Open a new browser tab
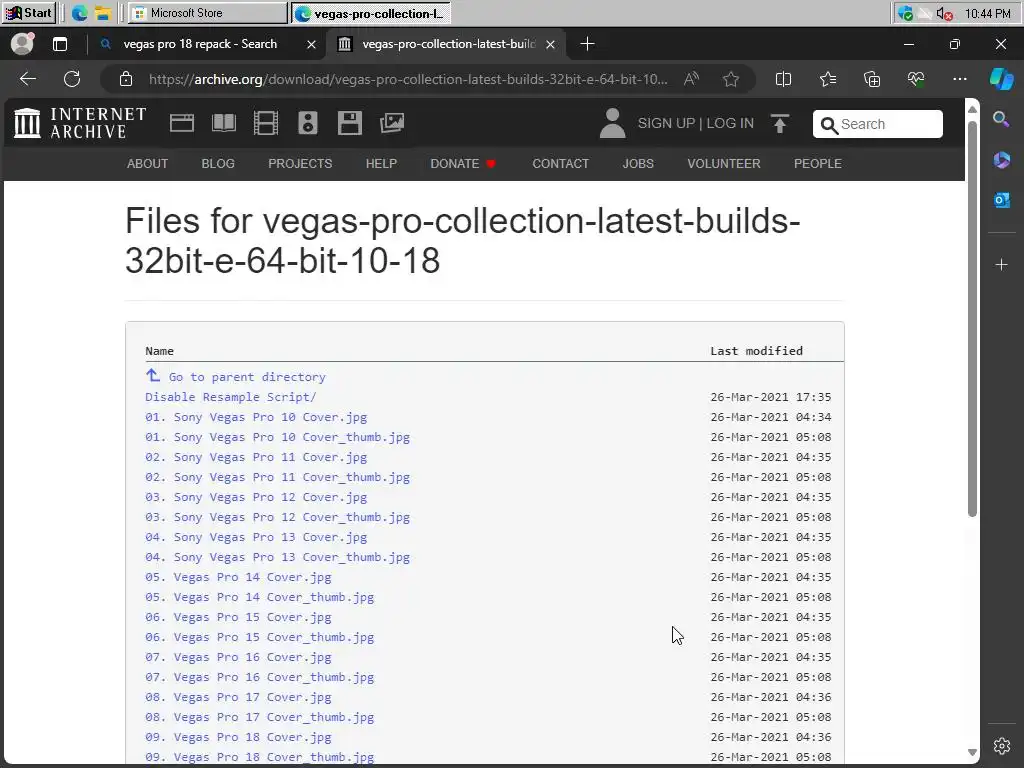 click(587, 44)
